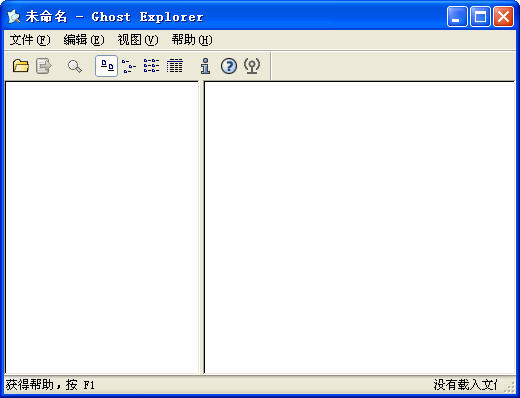Switch to list view

click(x=152, y=66)
